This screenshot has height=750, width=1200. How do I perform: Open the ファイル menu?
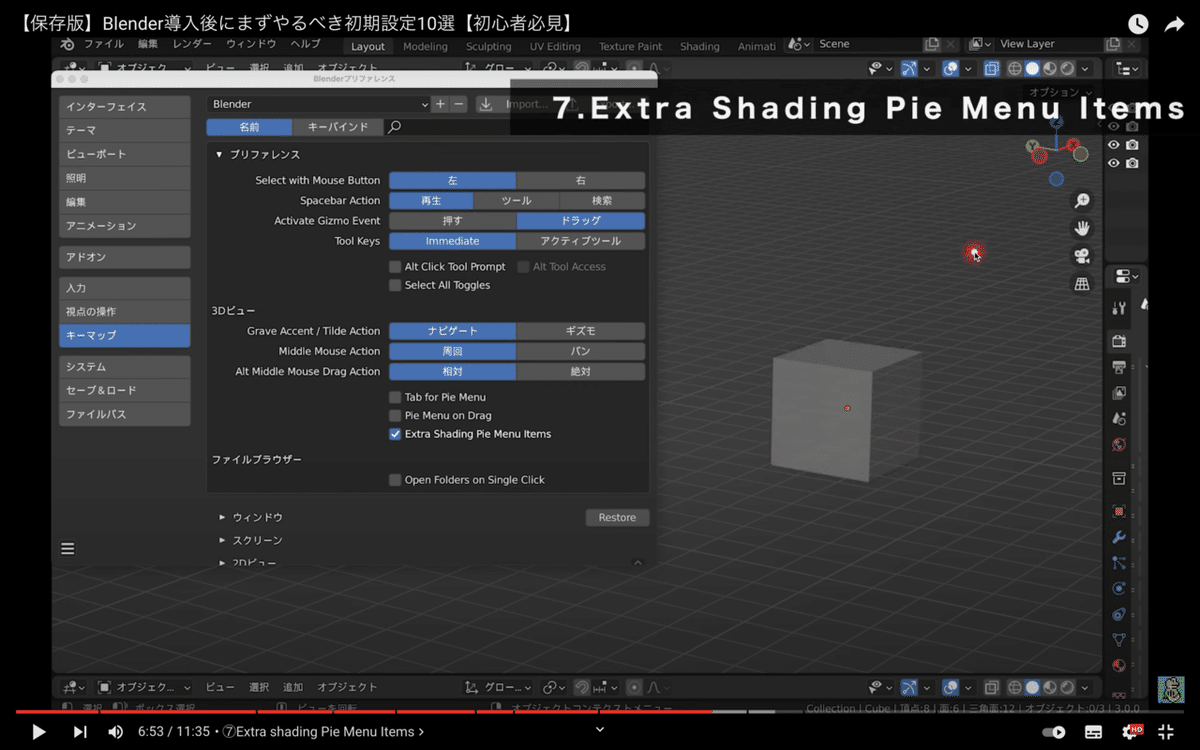(x=104, y=45)
